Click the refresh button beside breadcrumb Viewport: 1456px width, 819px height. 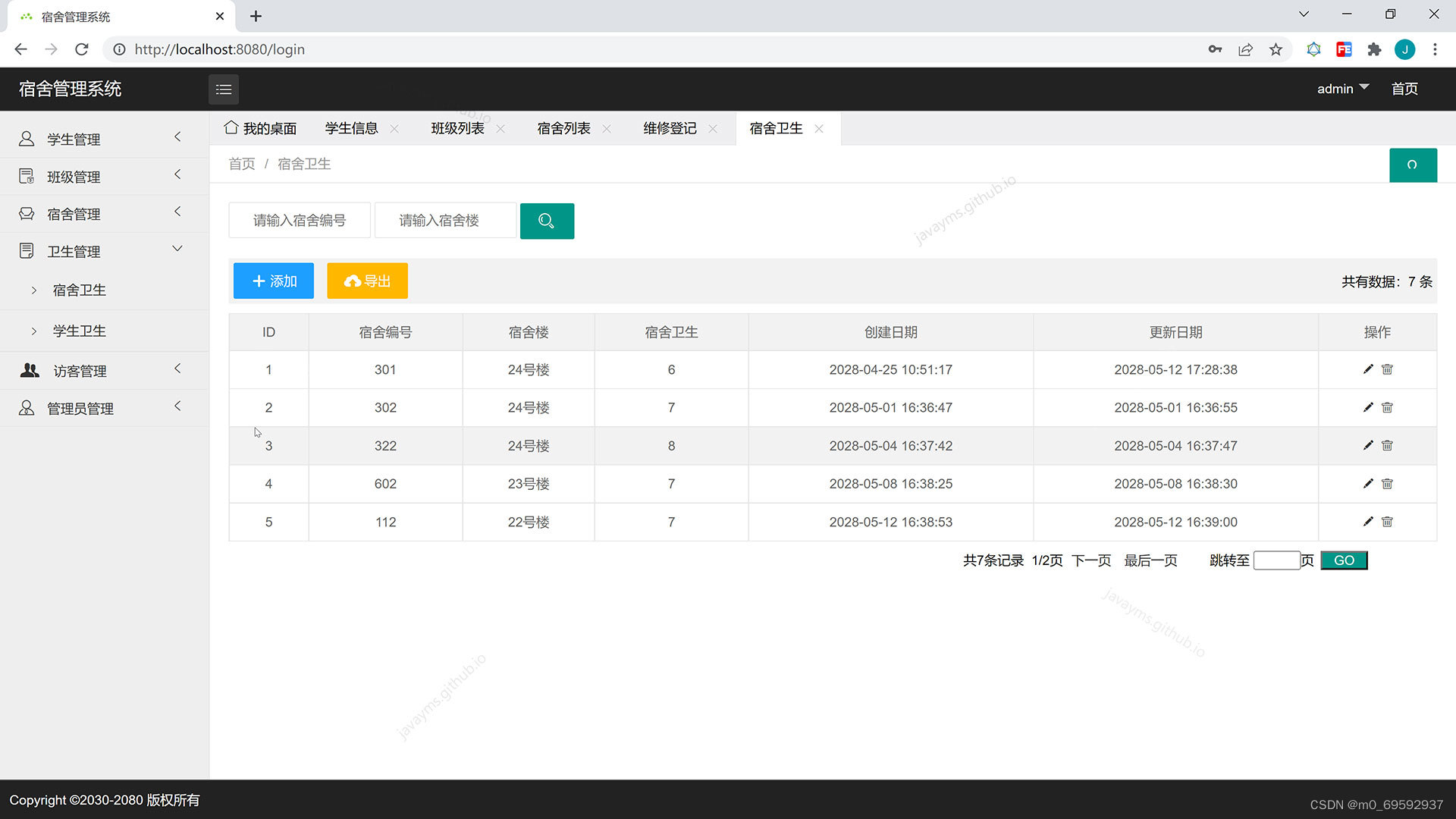coord(1412,165)
